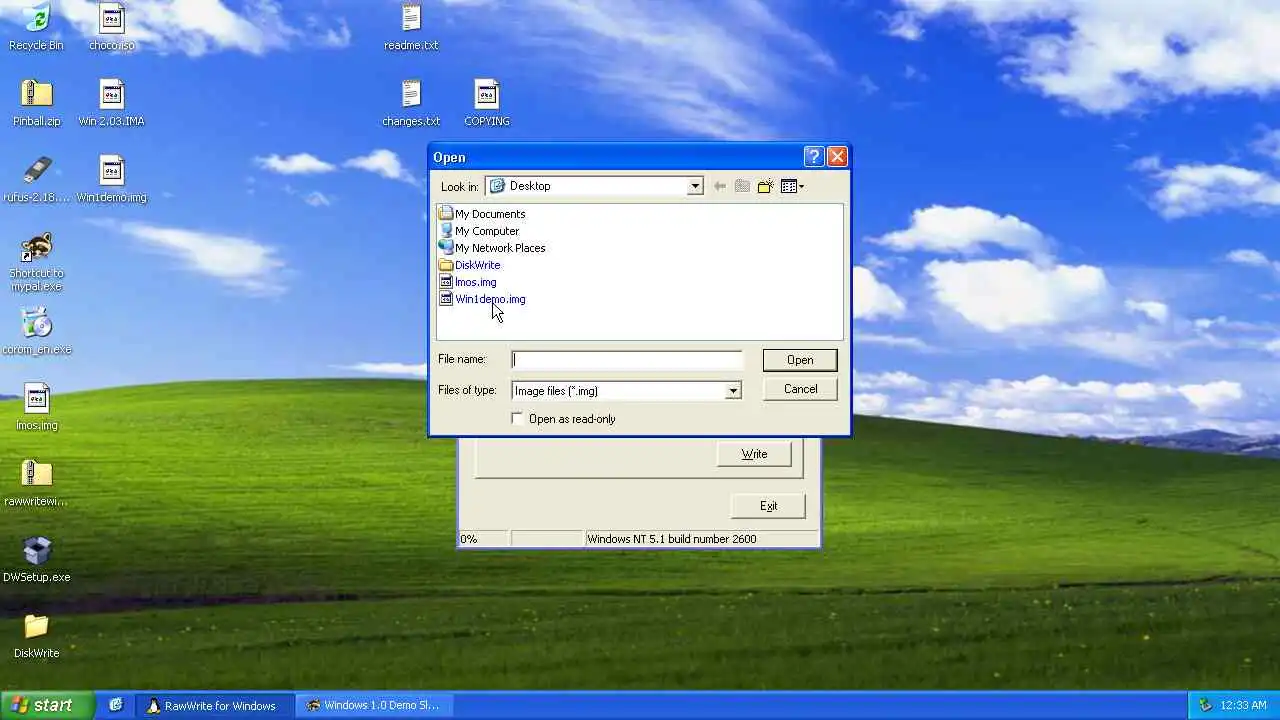Close the Open dialog

[x=838, y=157]
